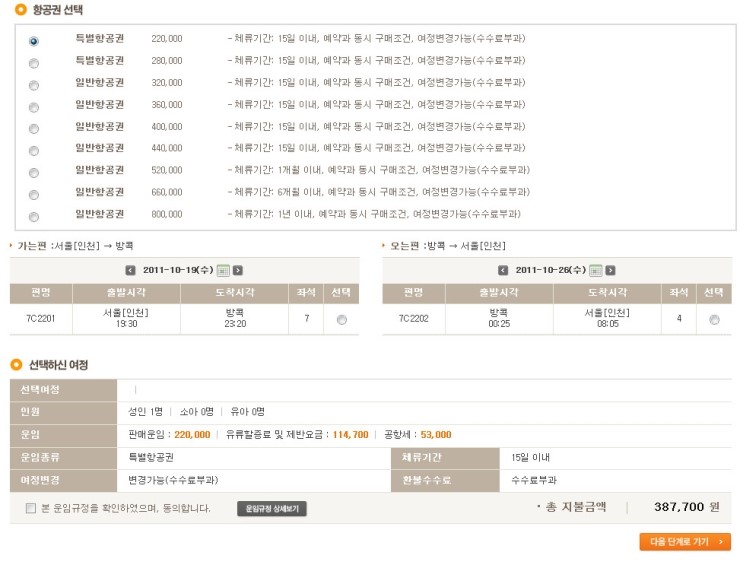
Task: Click previous day arrow for return date 2011-10-26
Action: [503, 270]
